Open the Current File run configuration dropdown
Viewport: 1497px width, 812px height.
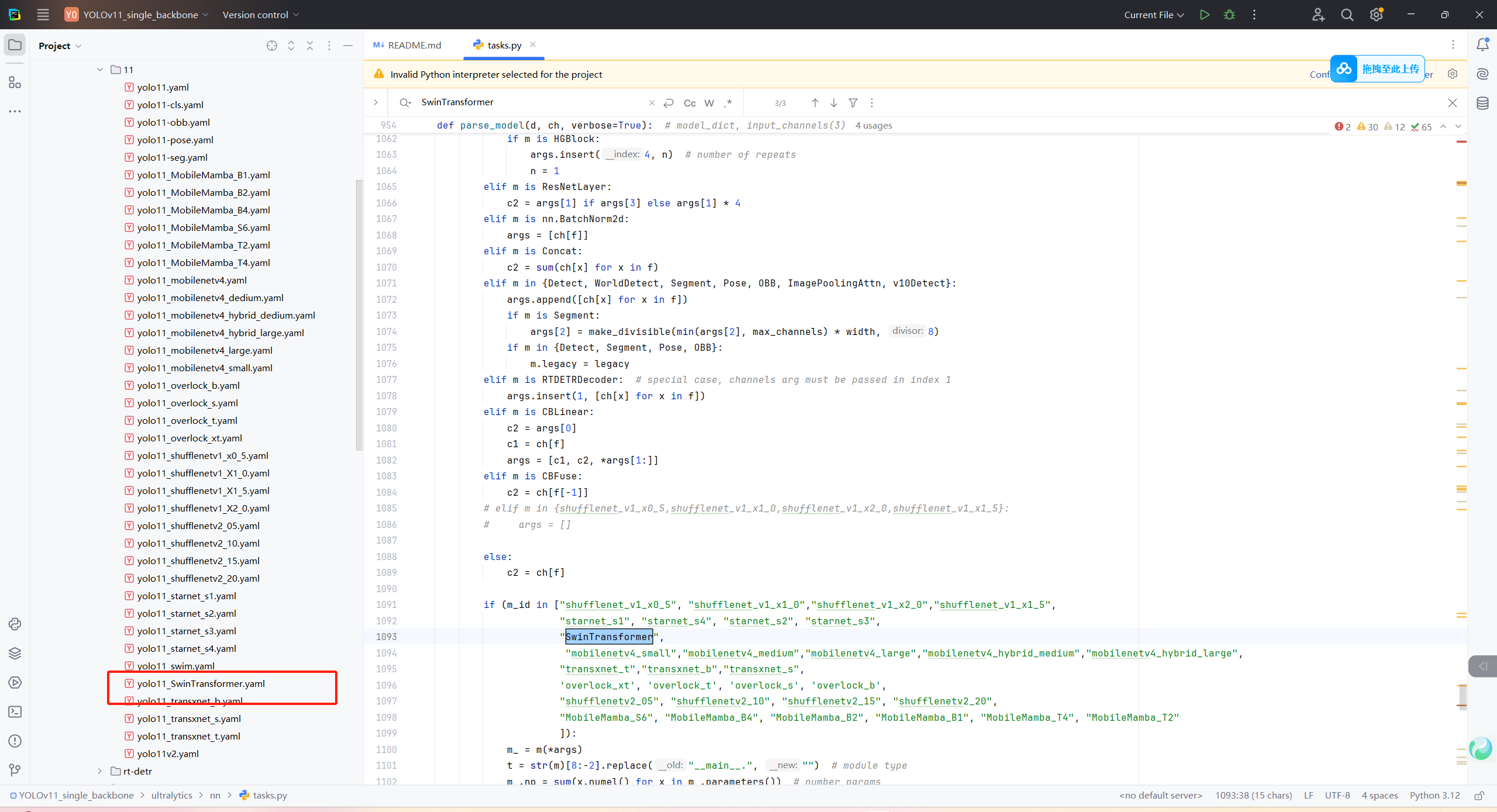click(x=1153, y=15)
